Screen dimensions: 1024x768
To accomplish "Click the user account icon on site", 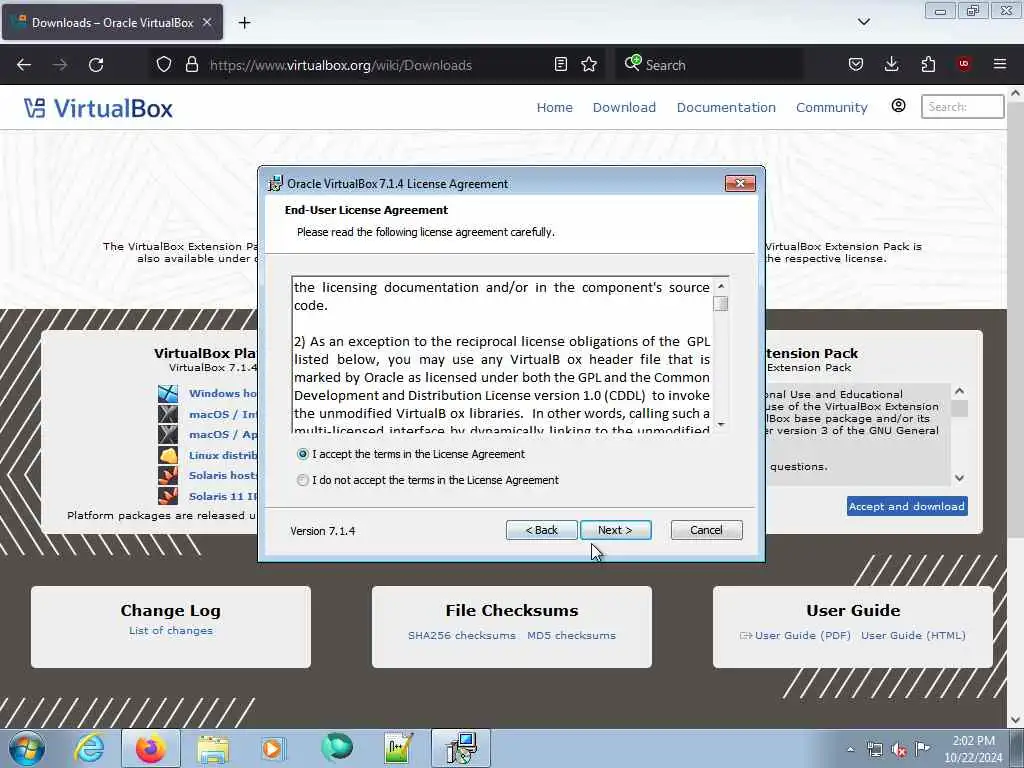I will [899, 106].
